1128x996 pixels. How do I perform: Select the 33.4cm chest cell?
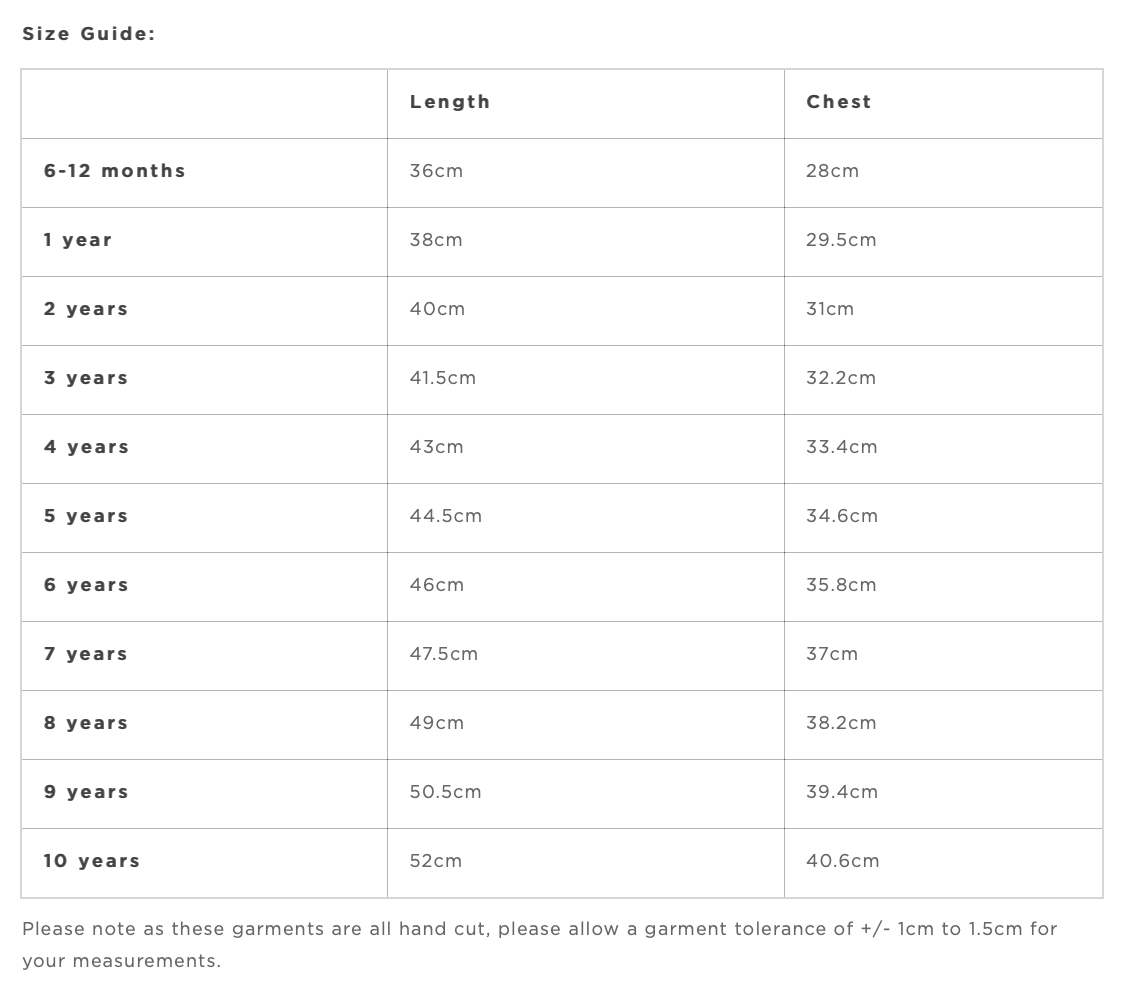coord(842,447)
